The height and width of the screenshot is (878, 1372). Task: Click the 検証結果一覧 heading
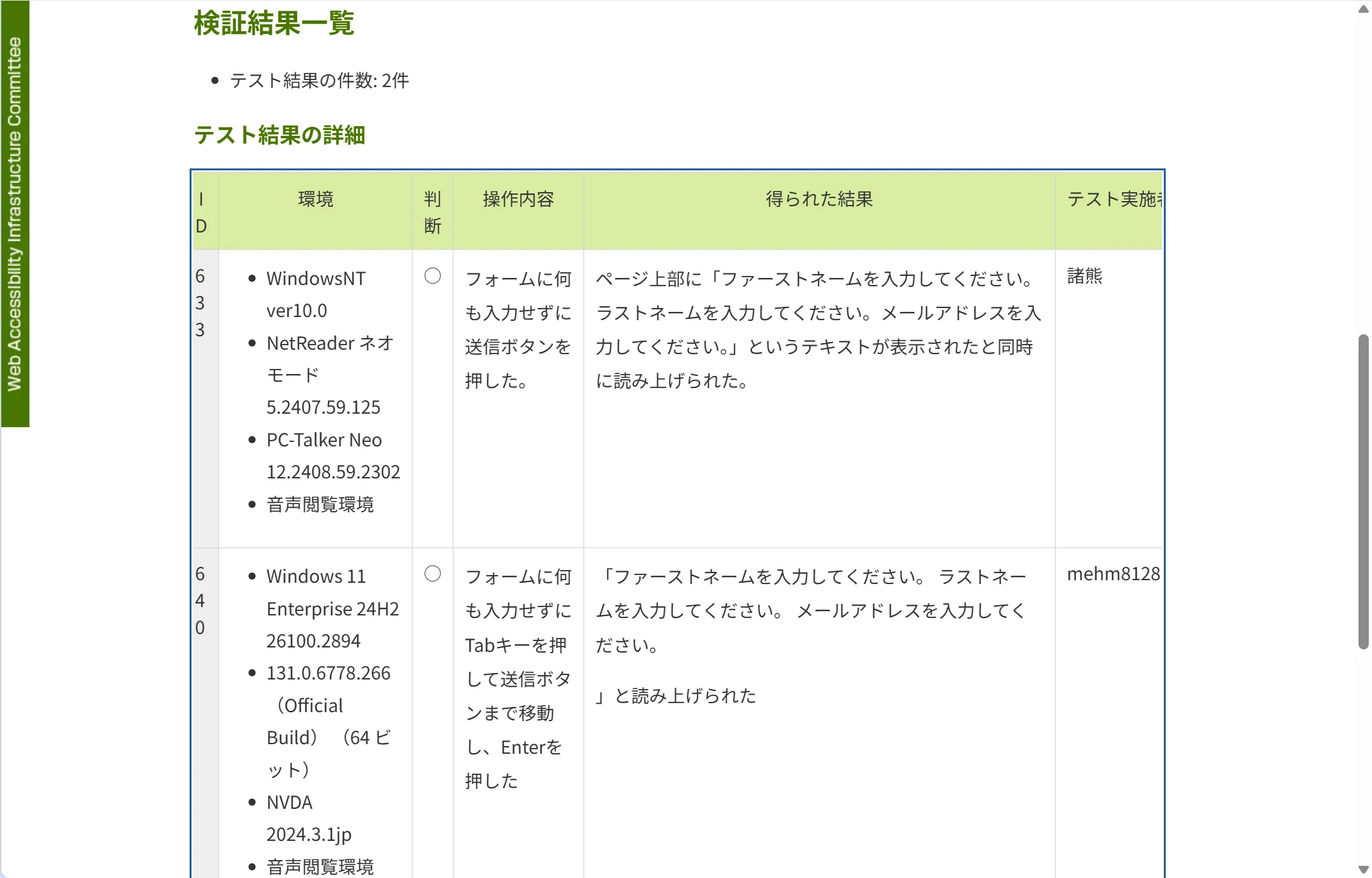274,23
